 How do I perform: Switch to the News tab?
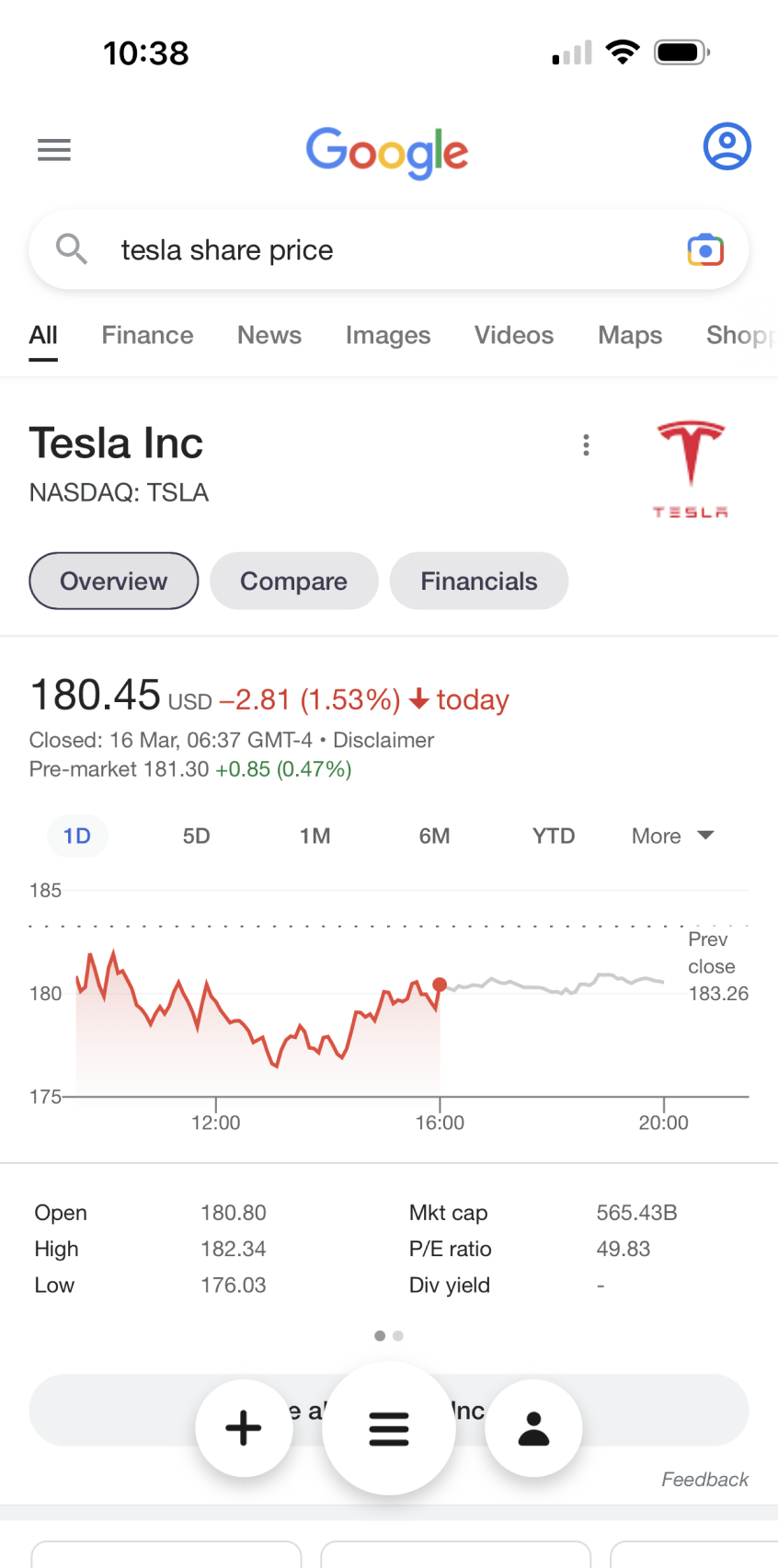point(269,335)
